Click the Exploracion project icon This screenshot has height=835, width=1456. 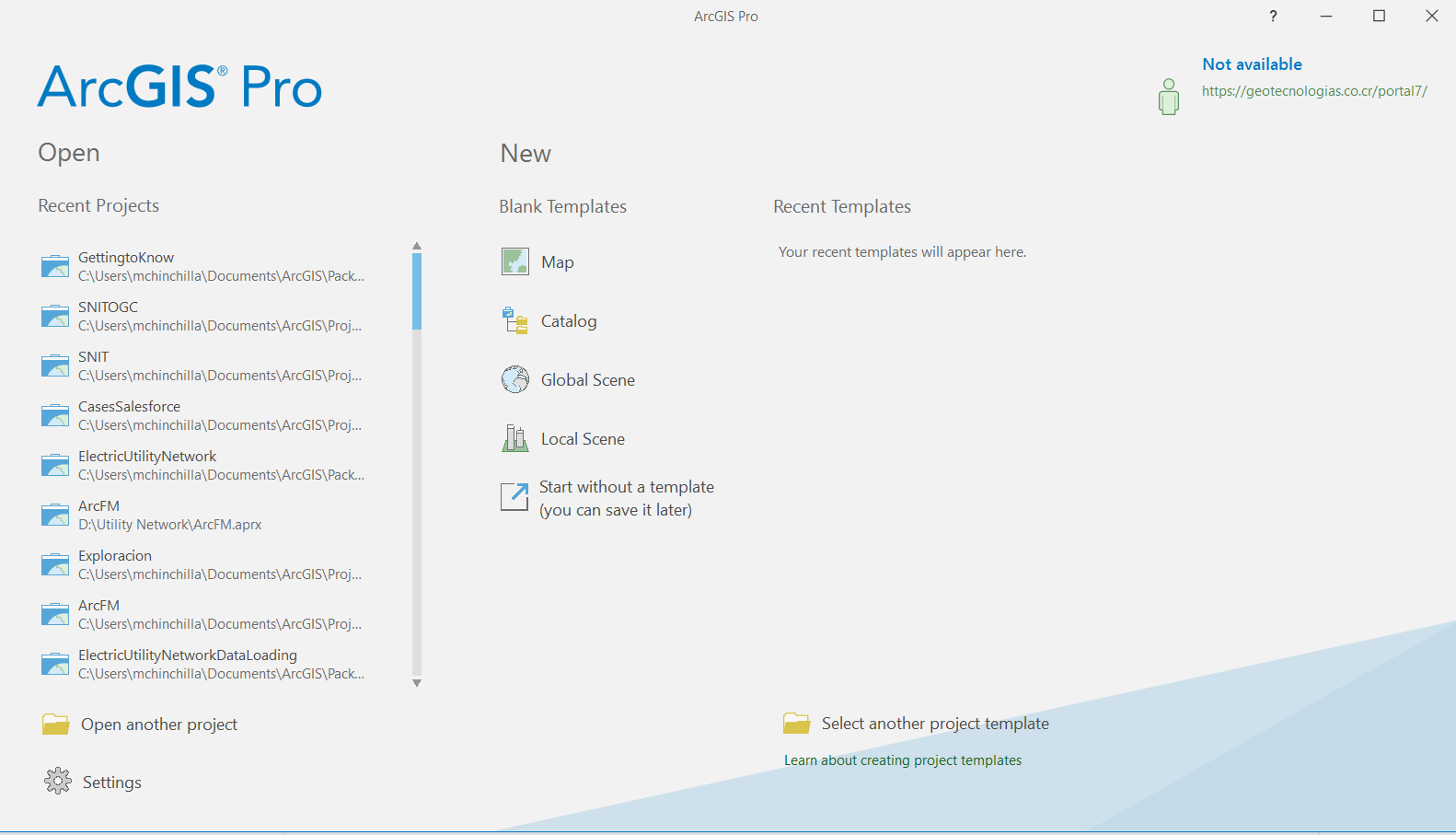coord(55,564)
